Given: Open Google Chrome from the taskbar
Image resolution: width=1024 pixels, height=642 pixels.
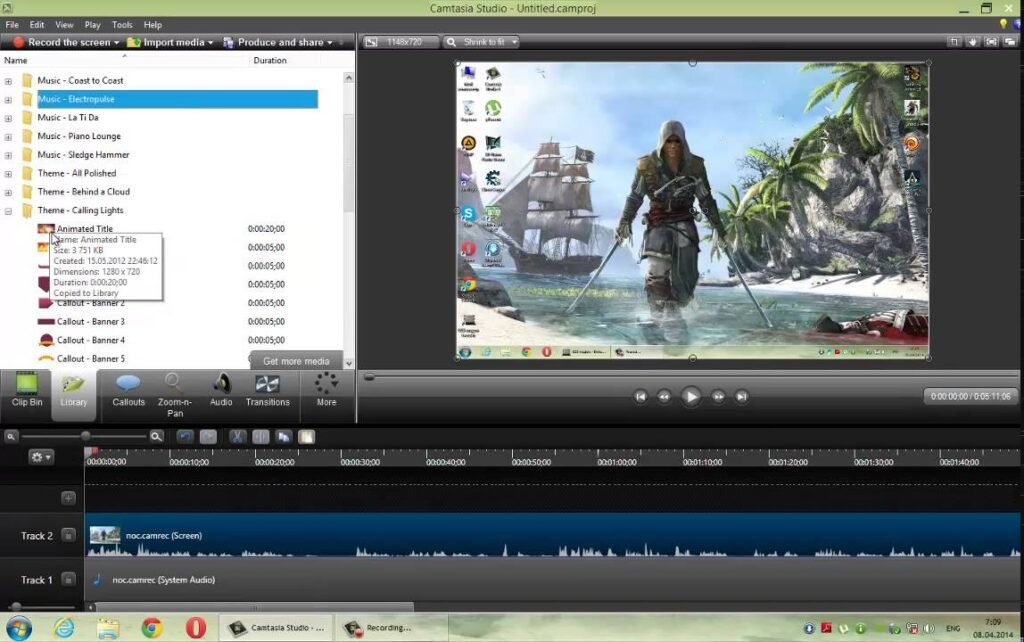Looking at the screenshot, I should (x=152, y=628).
